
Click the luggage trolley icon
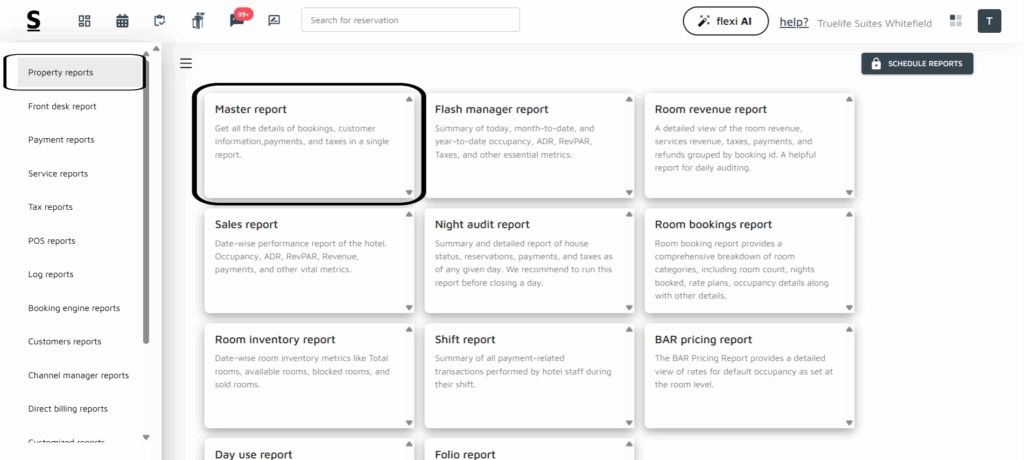(197, 21)
